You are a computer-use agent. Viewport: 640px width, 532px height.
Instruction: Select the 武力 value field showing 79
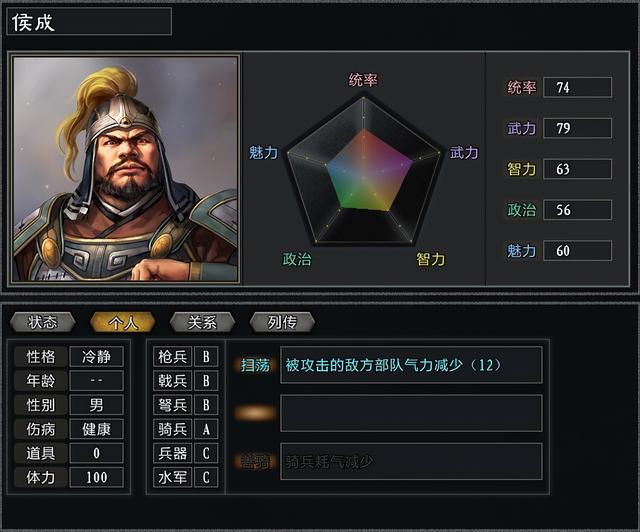pyautogui.click(x=577, y=128)
